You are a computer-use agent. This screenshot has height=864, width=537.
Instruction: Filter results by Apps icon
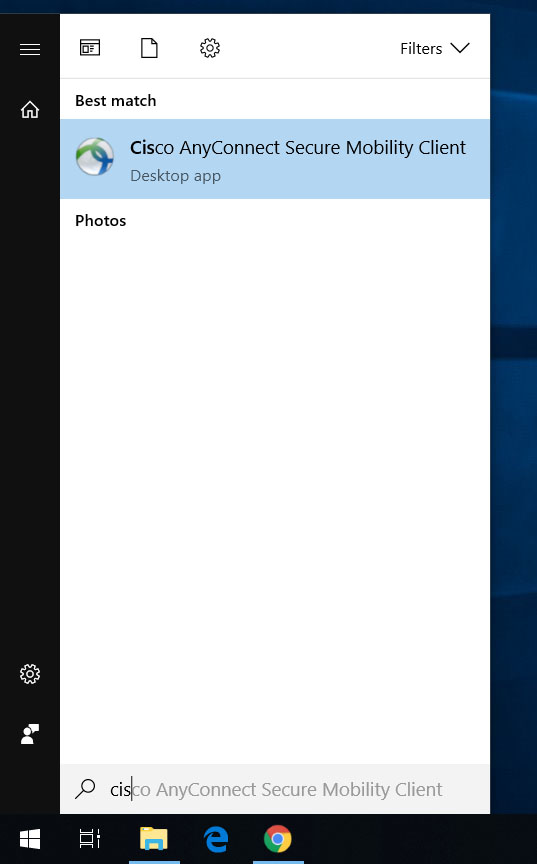[90, 48]
